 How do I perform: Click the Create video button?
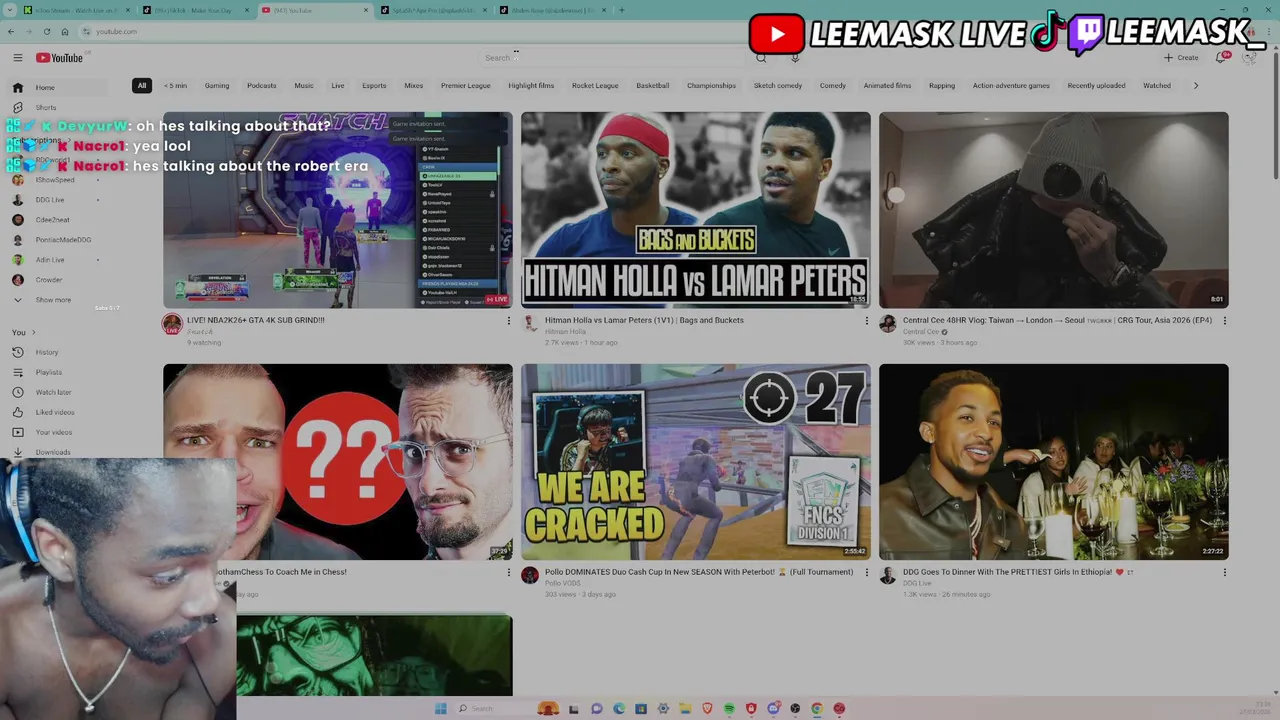pyautogui.click(x=1181, y=58)
